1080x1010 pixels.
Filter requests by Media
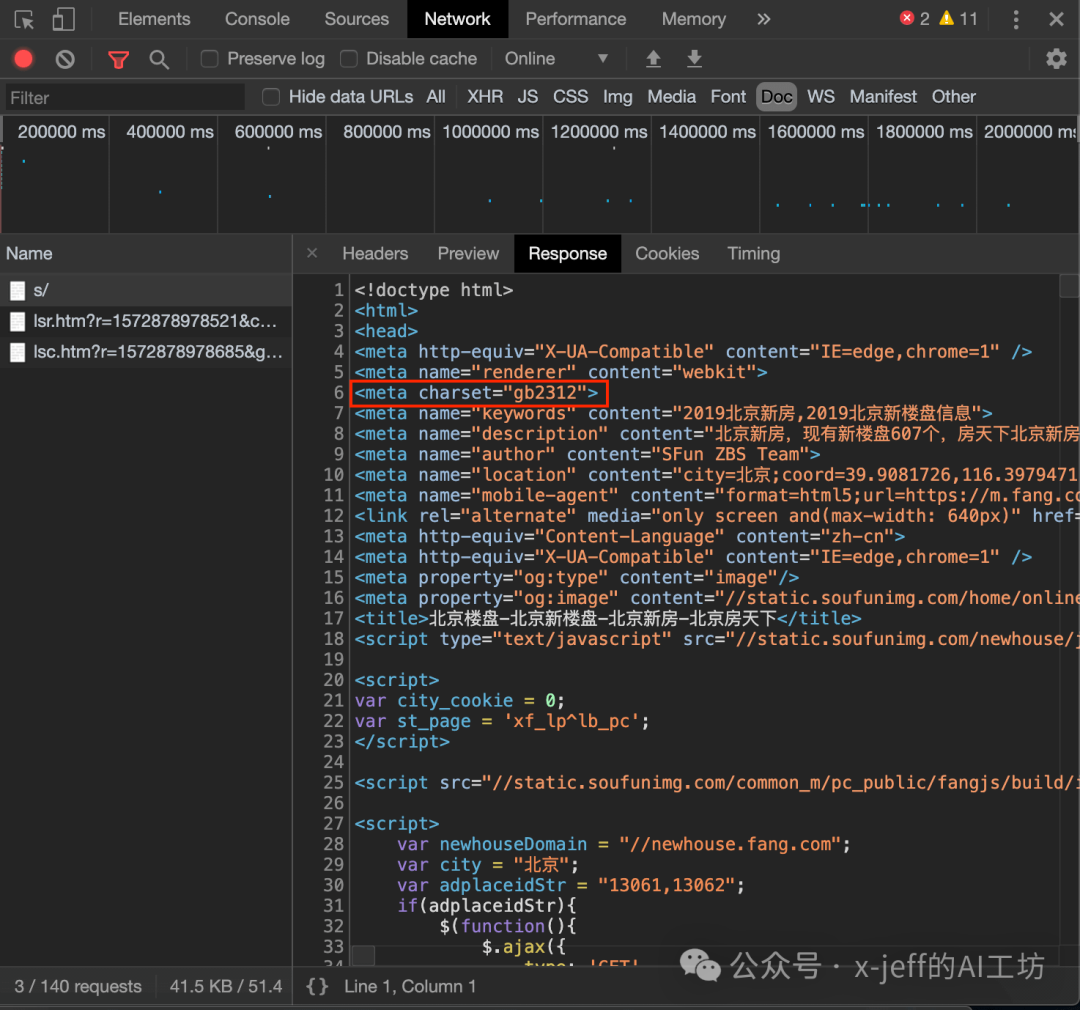point(672,97)
